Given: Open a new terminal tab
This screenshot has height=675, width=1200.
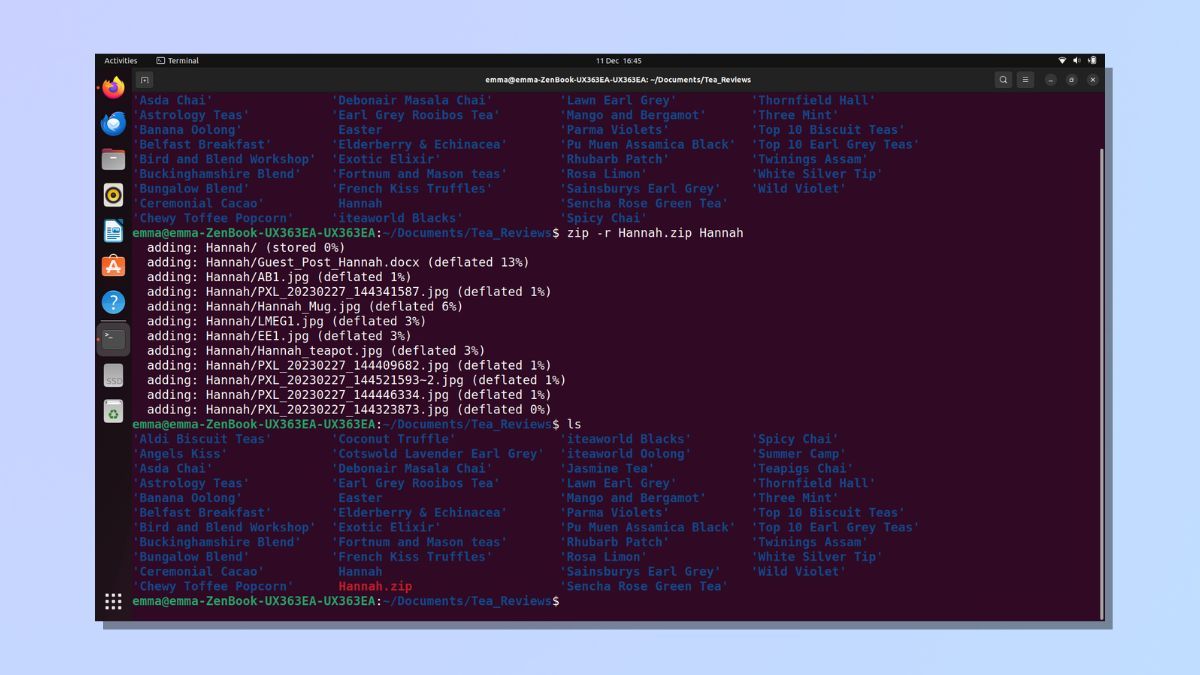Looking at the screenshot, I should click(145, 79).
